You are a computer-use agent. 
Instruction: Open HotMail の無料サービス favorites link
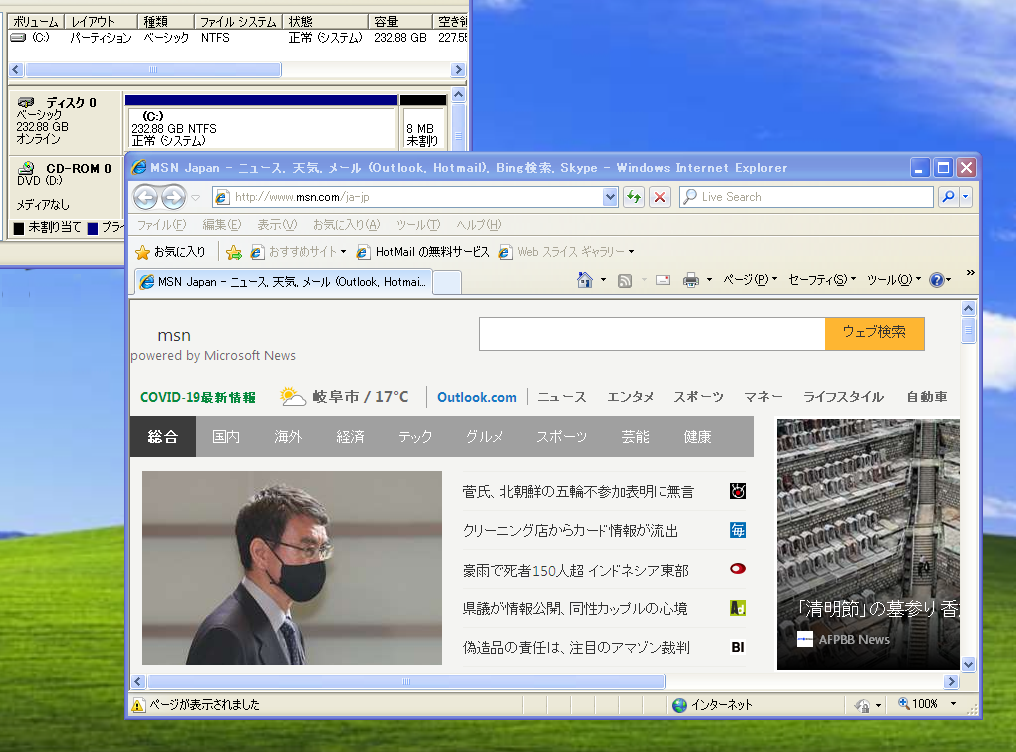click(424, 252)
